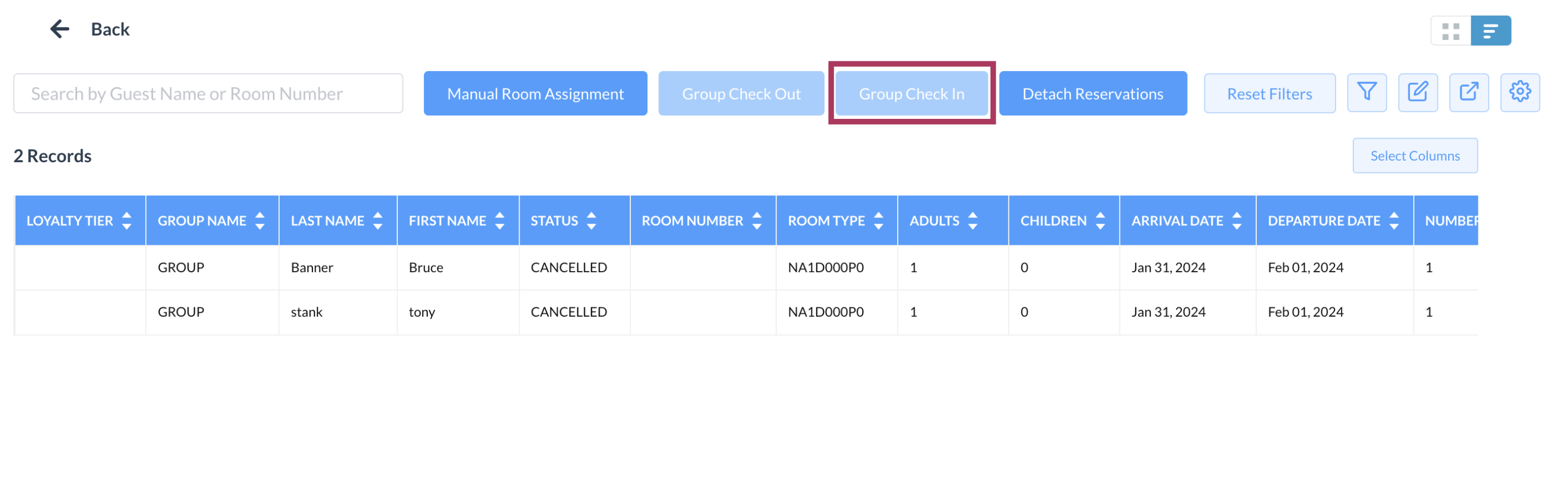Reset all filters
The image size is (1568, 480).
[1269, 94]
